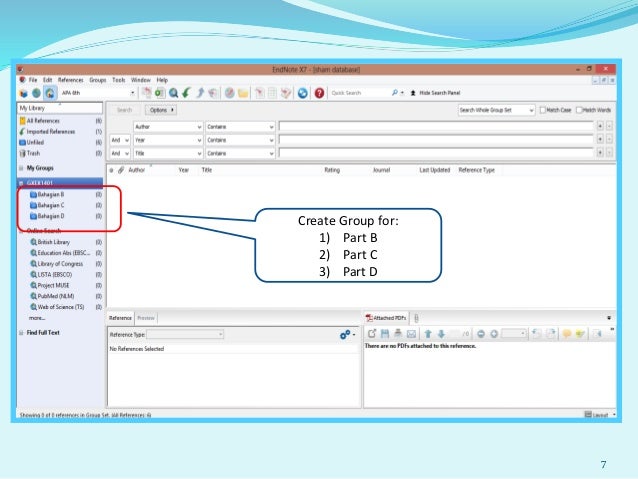The image size is (638, 479).
Task: Enable the Match Case checkbox
Action: point(542,110)
